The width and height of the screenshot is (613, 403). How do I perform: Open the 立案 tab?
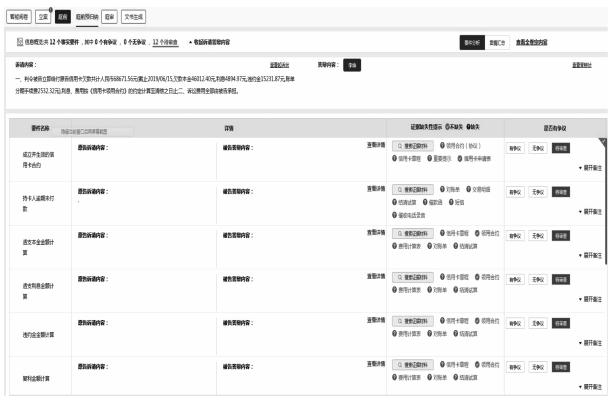(42, 17)
